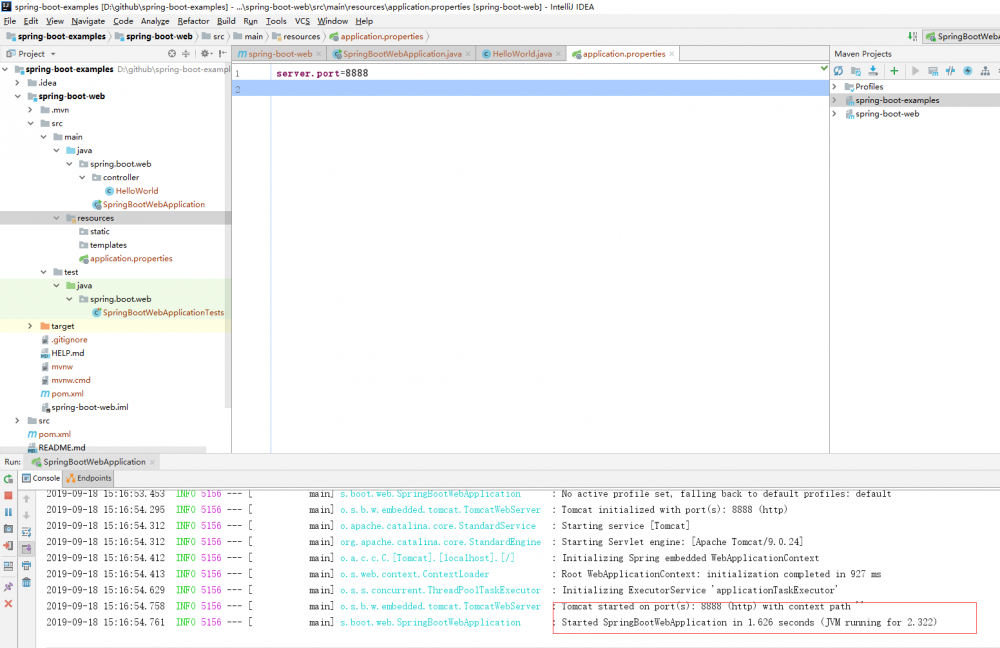The height and width of the screenshot is (648, 1000).
Task: Toggle Maven offline mode
Action: click(x=968, y=70)
